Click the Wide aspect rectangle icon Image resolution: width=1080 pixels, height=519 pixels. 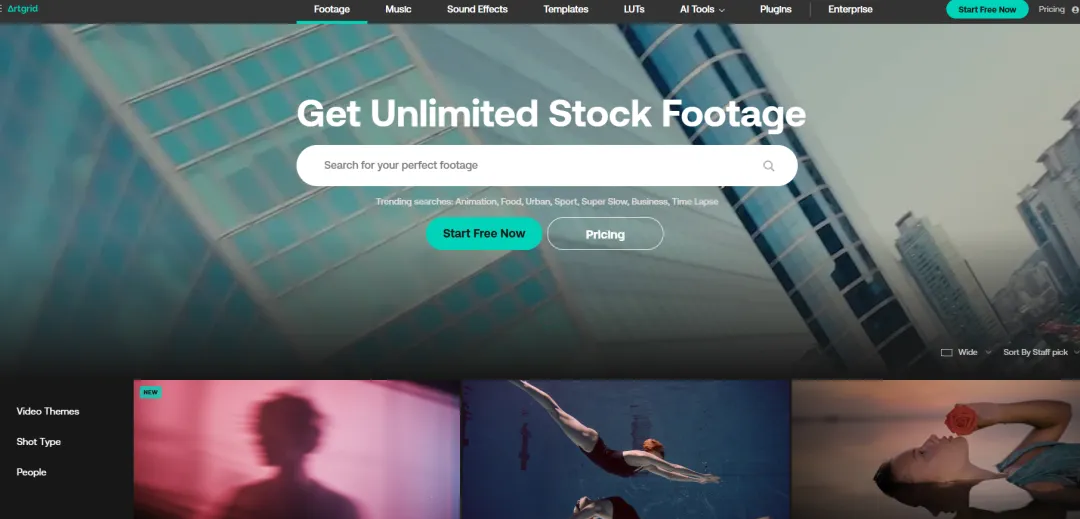pos(946,352)
